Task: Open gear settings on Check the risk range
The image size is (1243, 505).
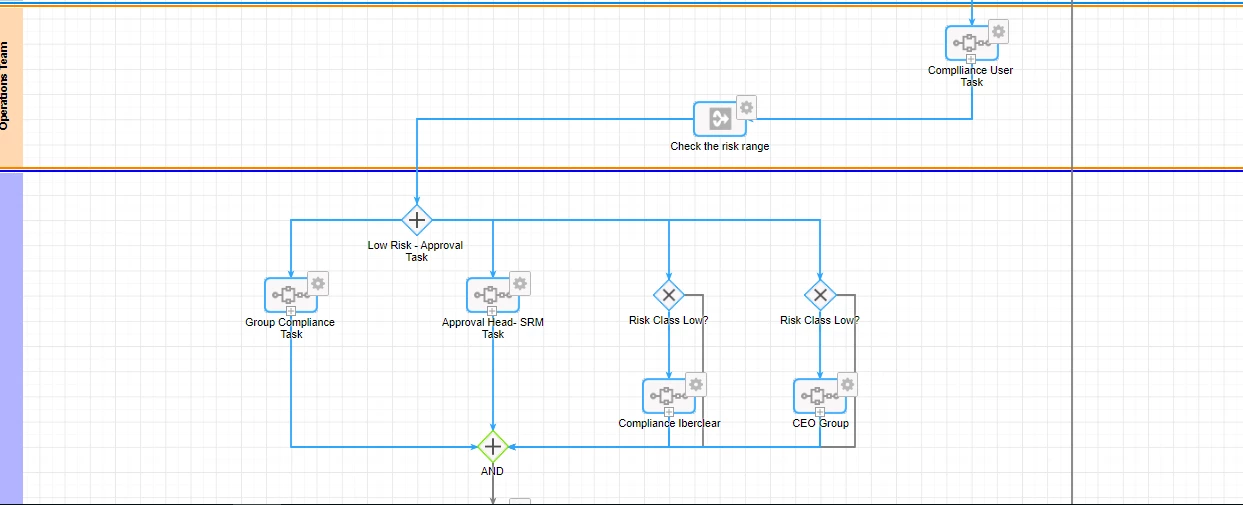Action: (x=746, y=107)
